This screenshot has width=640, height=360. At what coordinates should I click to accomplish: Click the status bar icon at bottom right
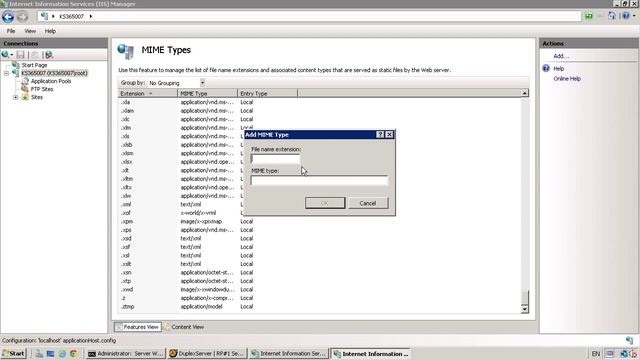point(629,340)
